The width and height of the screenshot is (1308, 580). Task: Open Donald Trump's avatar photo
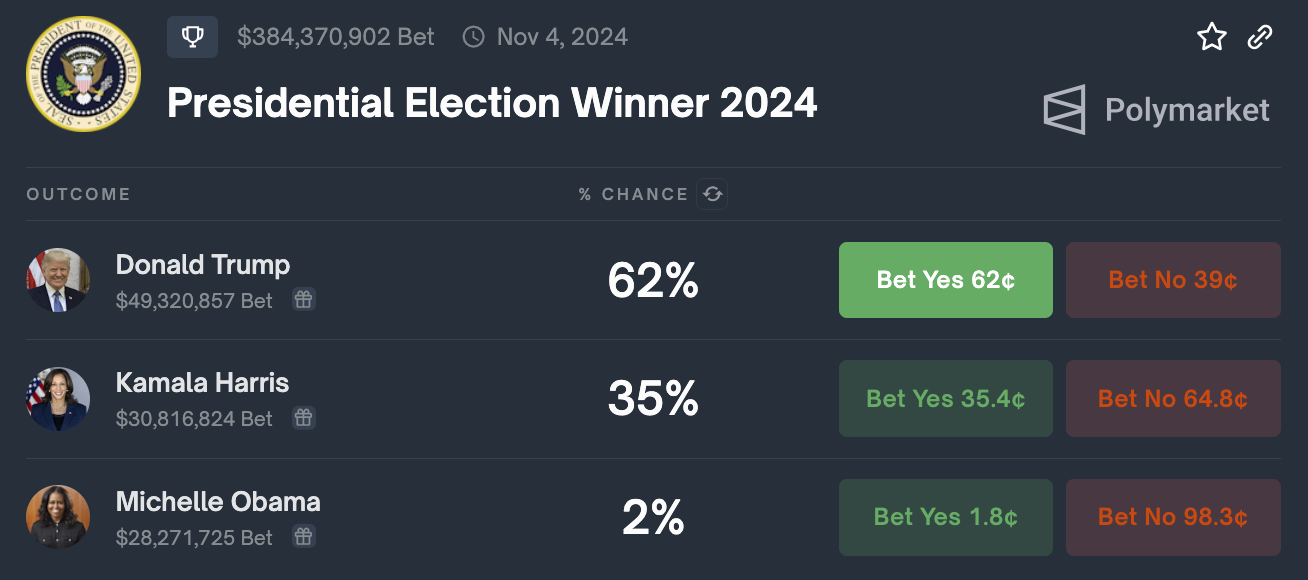tap(58, 280)
